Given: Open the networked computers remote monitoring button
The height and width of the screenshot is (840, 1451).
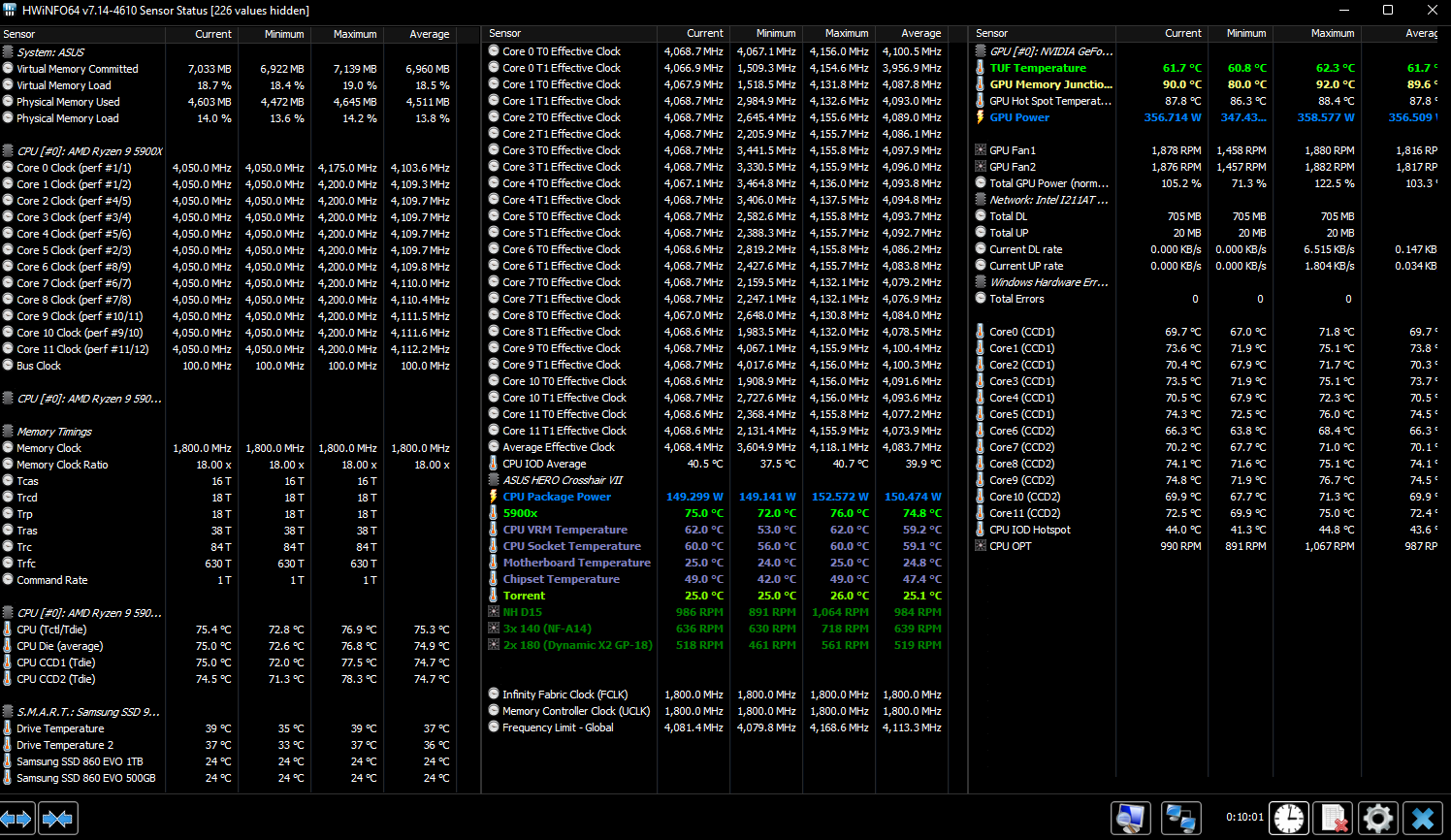Looking at the screenshot, I should tap(1180, 818).
